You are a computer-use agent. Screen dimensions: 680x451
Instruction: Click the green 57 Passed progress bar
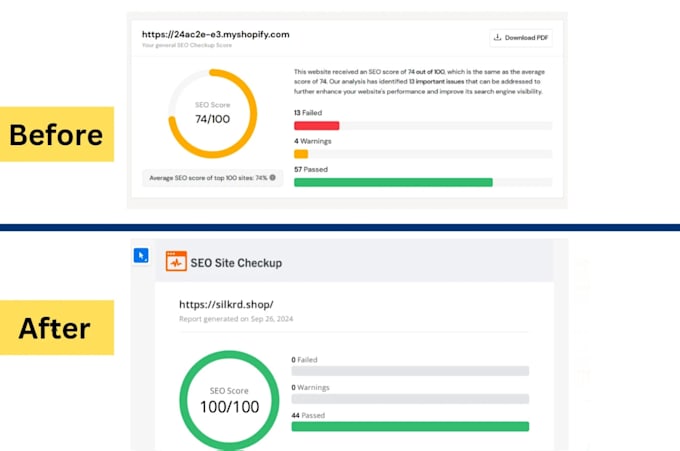pos(393,183)
